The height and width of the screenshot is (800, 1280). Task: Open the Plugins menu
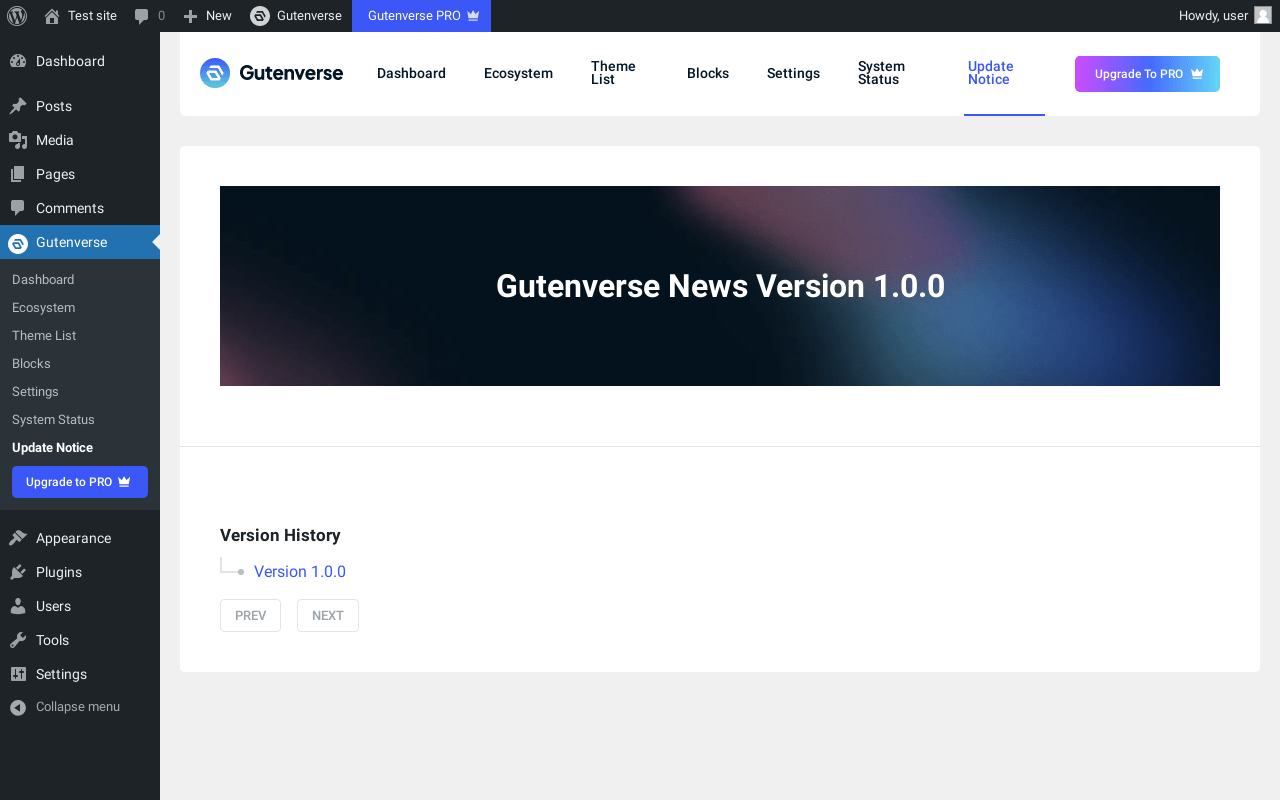click(x=80, y=572)
